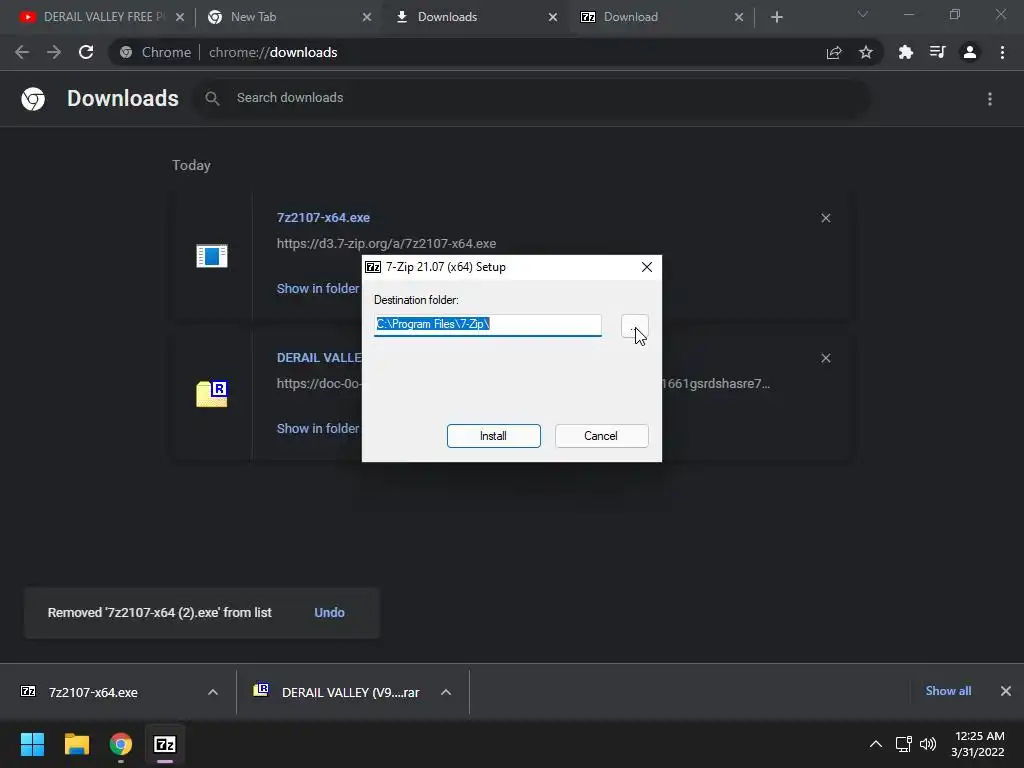Image resolution: width=1024 pixels, height=768 pixels.
Task: Bookmark this page with star icon
Action: coord(866,52)
